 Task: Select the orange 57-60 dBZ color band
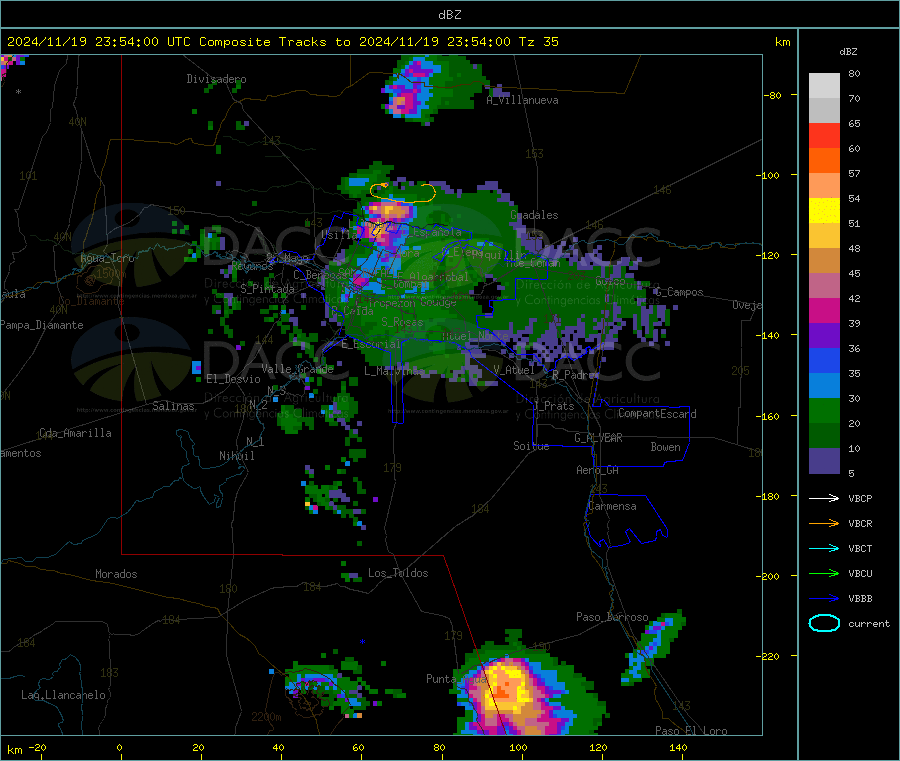[x=824, y=161]
